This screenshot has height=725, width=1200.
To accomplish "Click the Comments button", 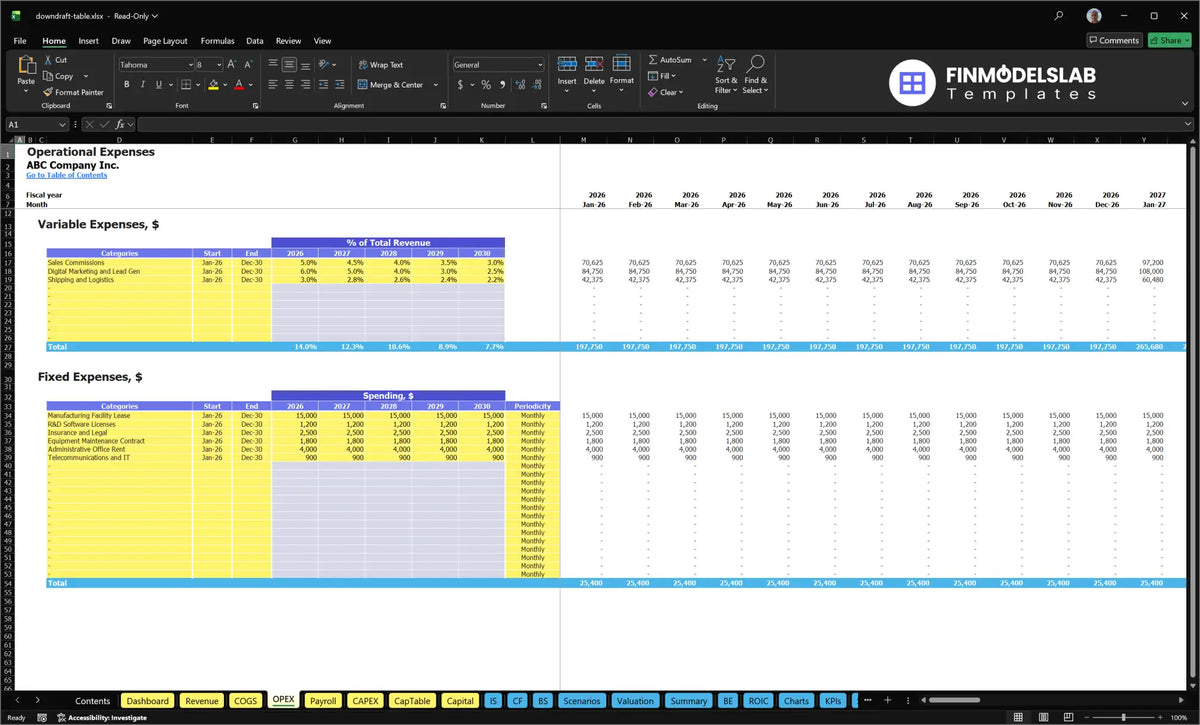I will [1114, 40].
